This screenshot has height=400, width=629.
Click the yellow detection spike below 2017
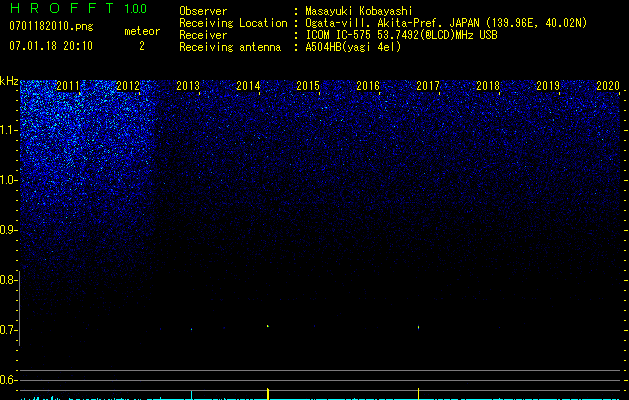click(x=418, y=394)
